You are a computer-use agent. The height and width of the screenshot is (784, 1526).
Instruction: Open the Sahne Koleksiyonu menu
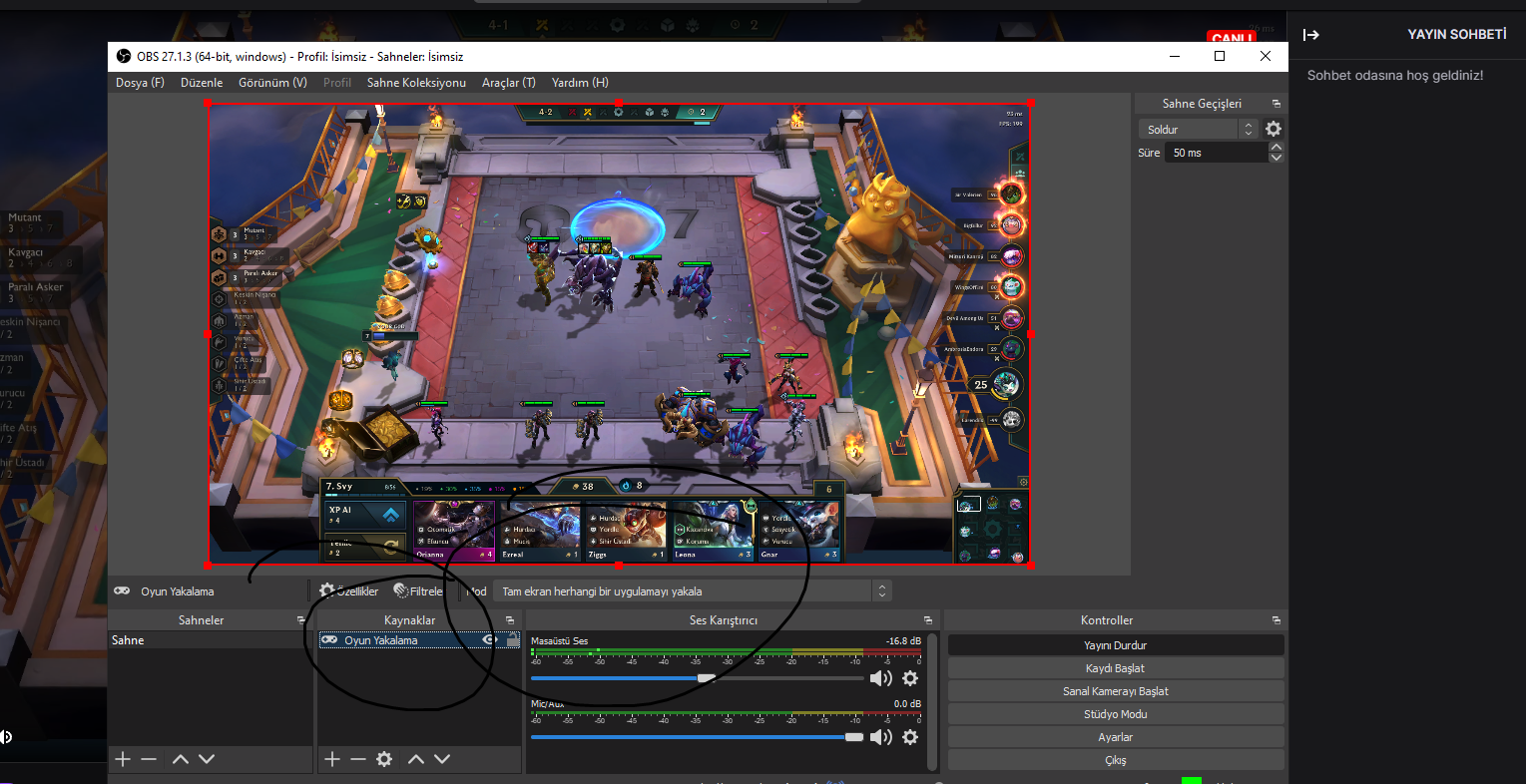pos(416,83)
